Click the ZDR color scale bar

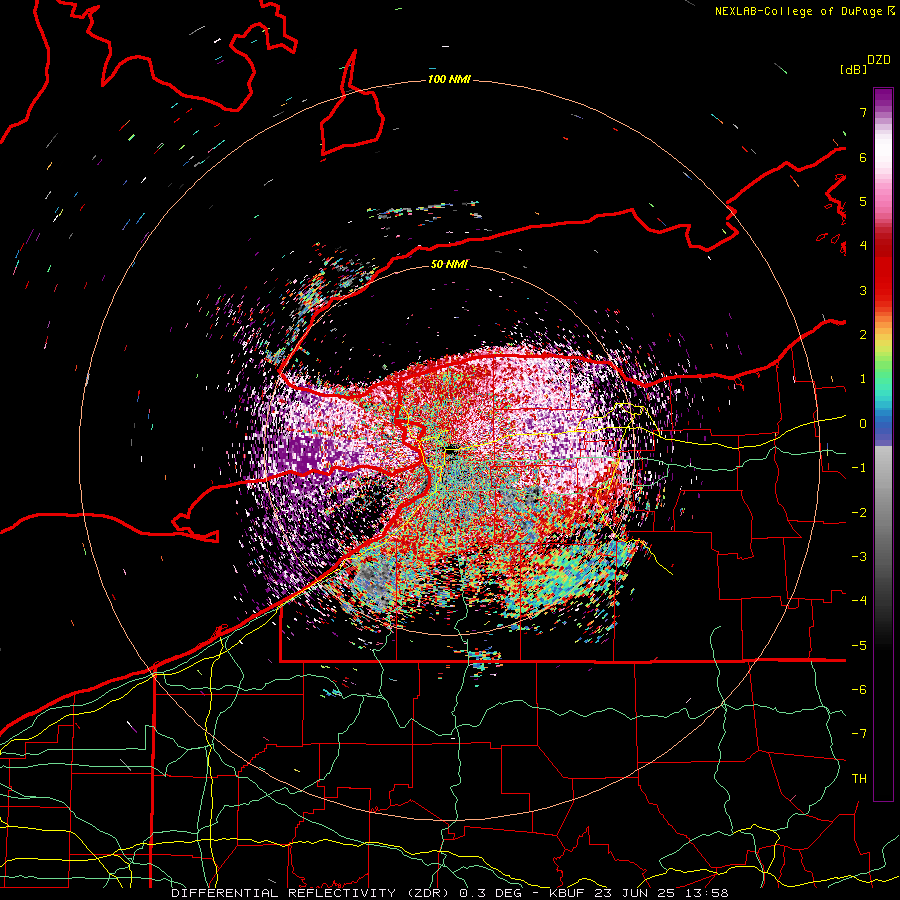click(883, 444)
